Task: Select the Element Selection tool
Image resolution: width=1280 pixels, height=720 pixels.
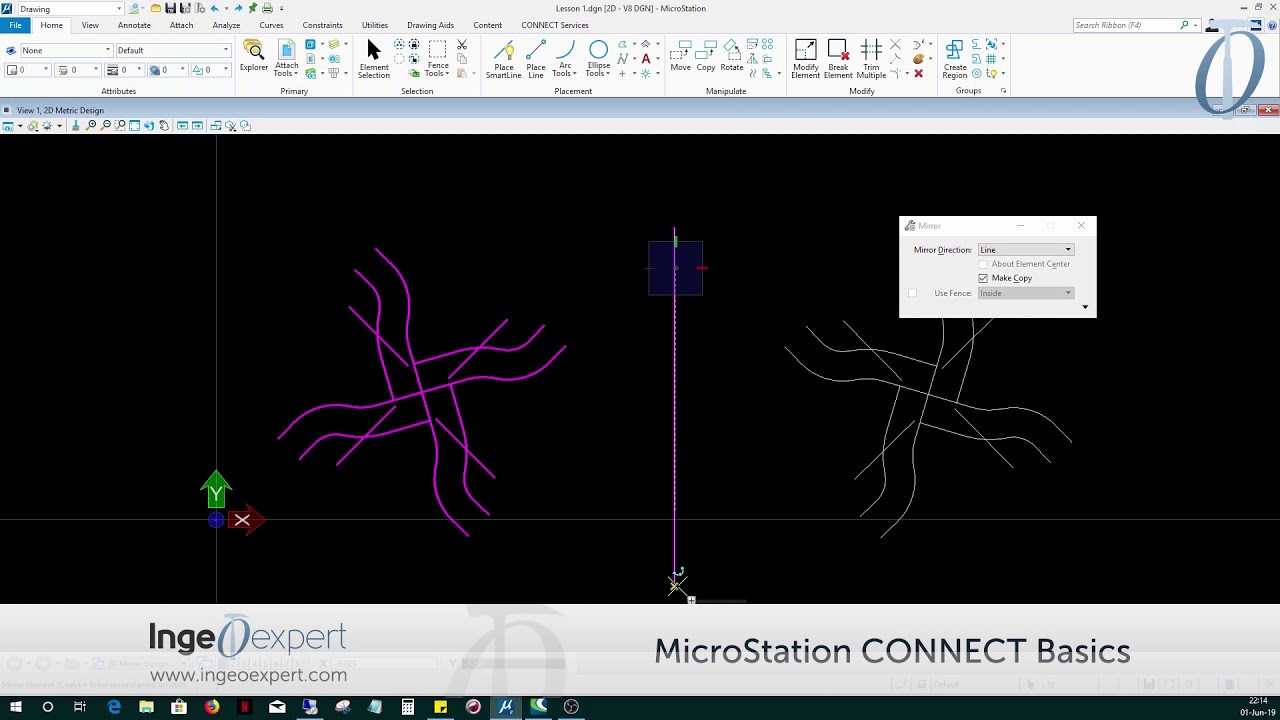Action: pos(373,59)
